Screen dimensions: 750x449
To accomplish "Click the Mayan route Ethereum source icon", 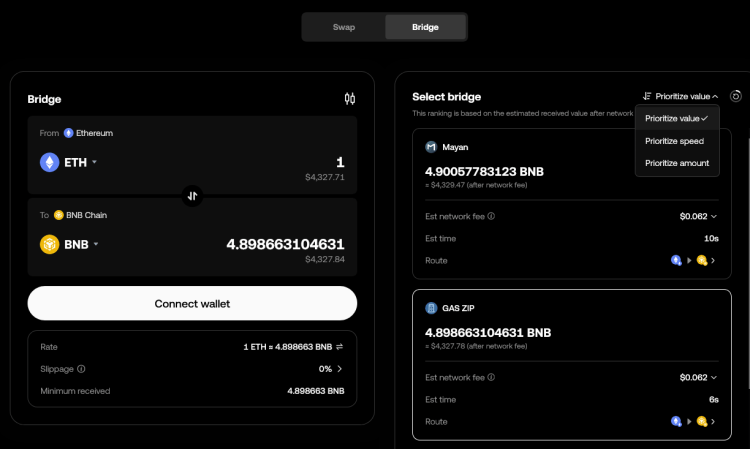I will click(x=676, y=260).
